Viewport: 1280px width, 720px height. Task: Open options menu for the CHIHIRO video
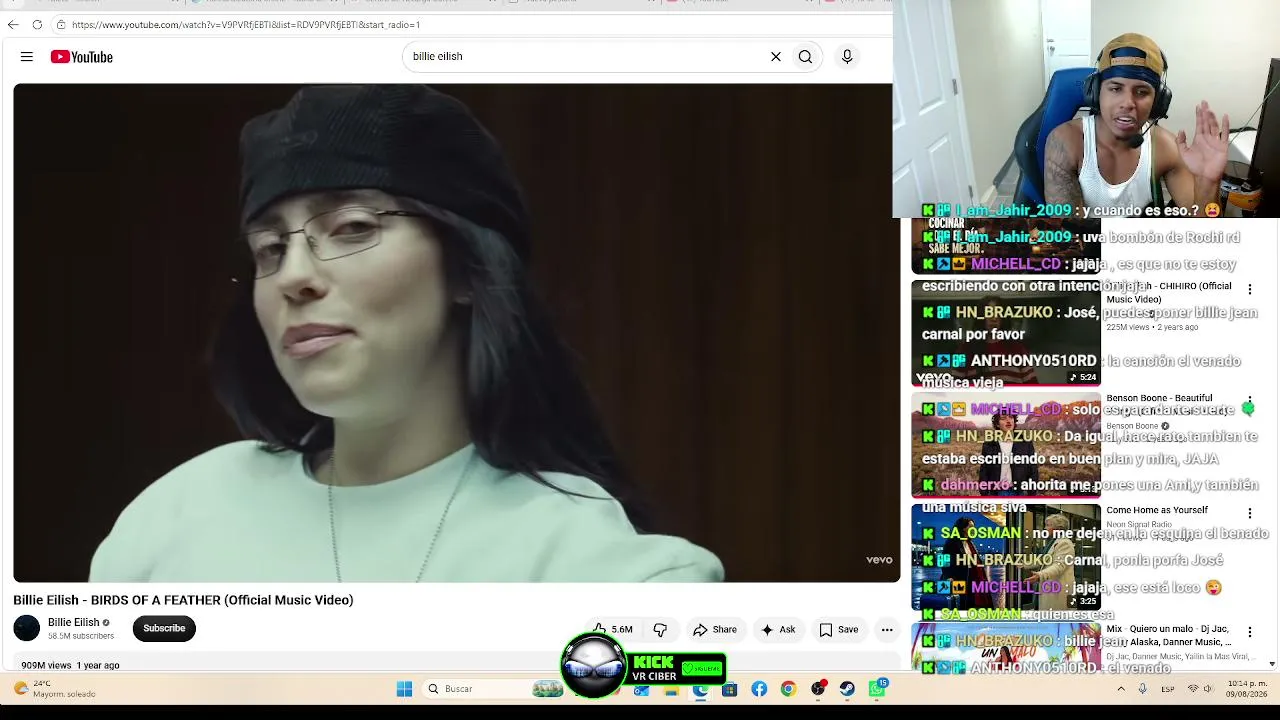click(1249, 290)
